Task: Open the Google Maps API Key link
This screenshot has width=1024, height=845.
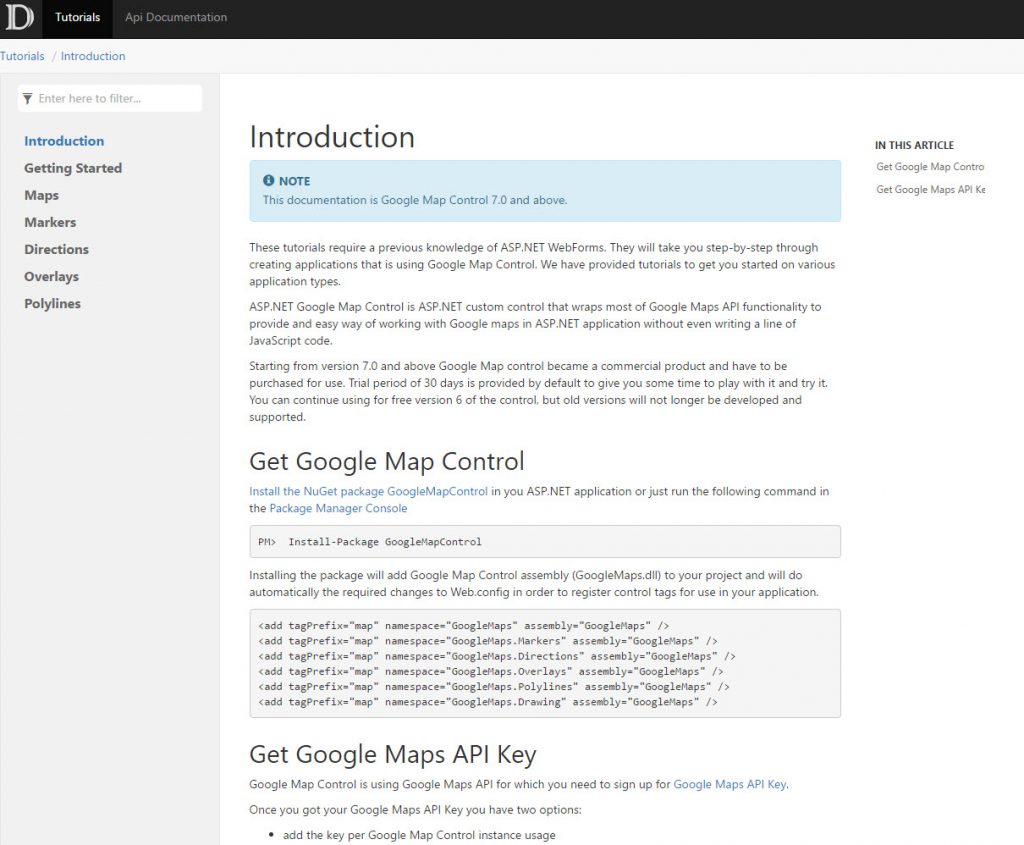Action: (729, 784)
